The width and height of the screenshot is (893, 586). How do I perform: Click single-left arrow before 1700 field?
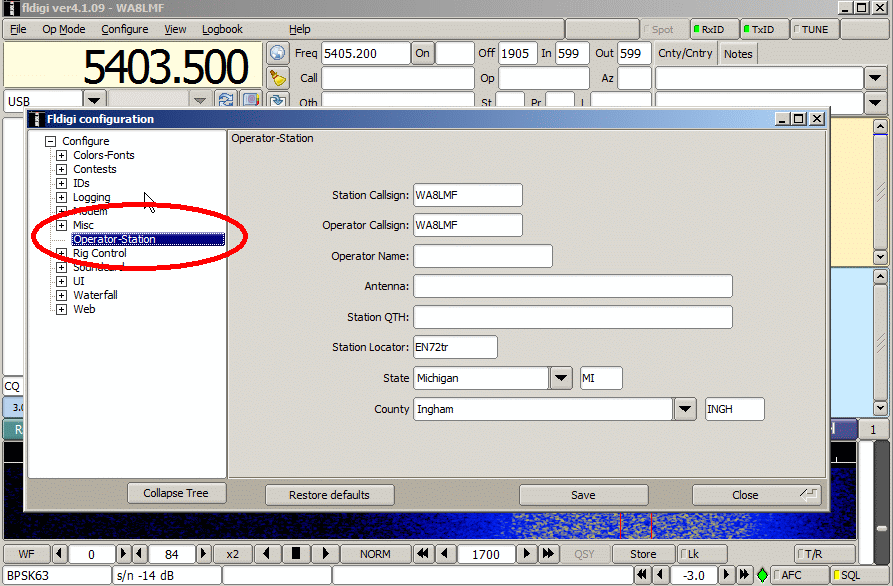445,554
